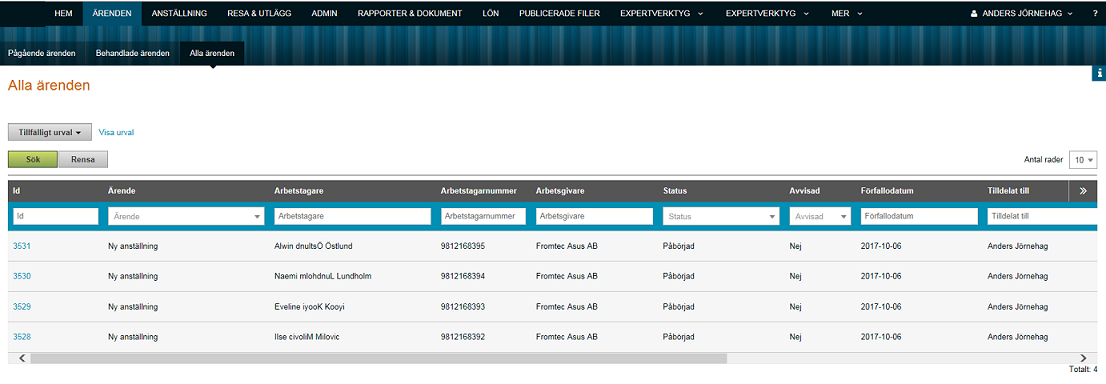1106x384 pixels.
Task: Open the Antal rader dropdown
Action: click(1083, 160)
